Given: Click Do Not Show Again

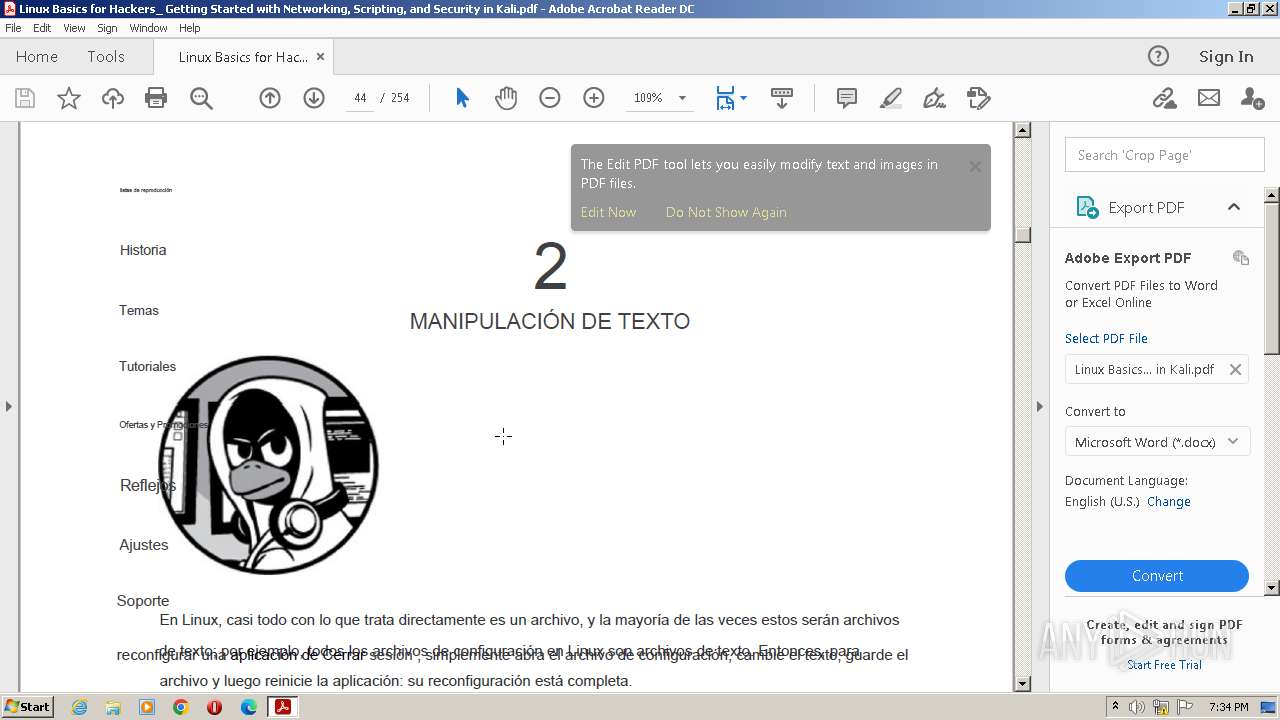Looking at the screenshot, I should pyautogui.click(x=726, y=212).
